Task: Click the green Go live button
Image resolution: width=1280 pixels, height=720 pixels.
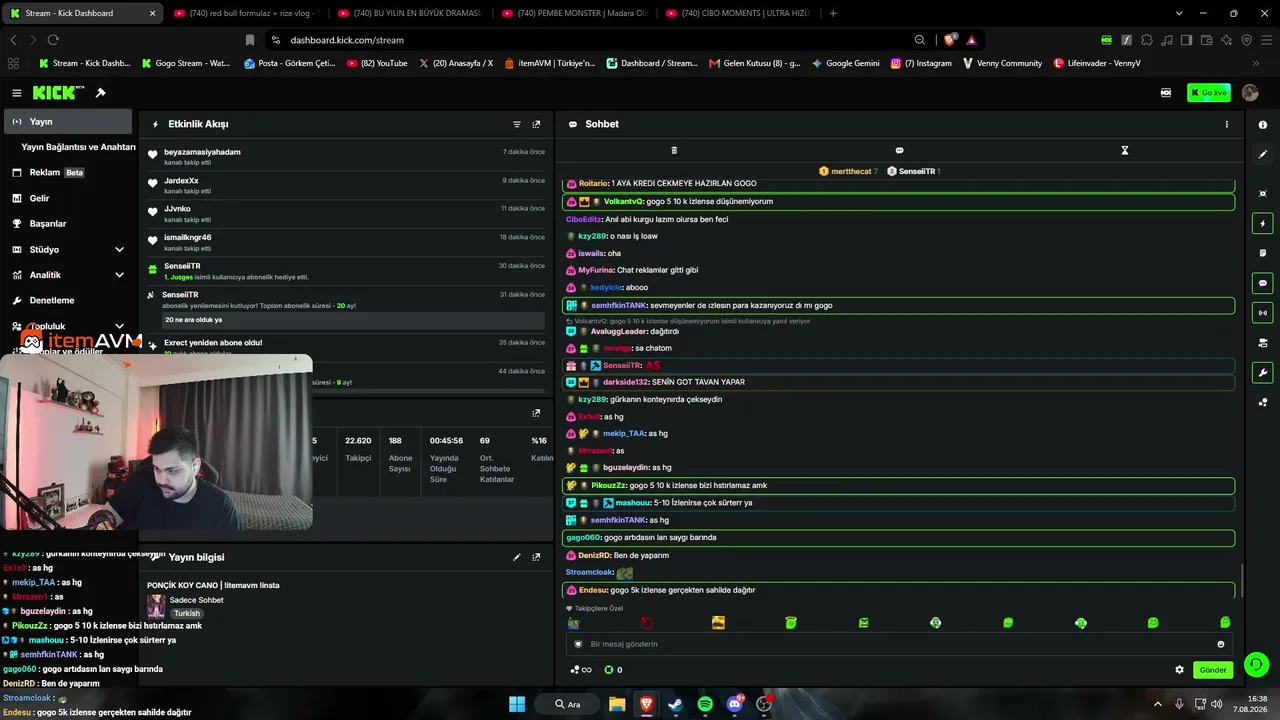Action: (1209, 93)
